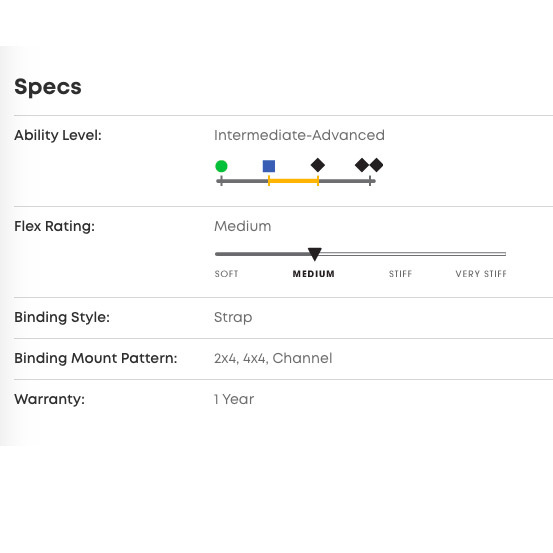
Task: Select the VERY STIFF flex label
Action: tap(481, 274)
